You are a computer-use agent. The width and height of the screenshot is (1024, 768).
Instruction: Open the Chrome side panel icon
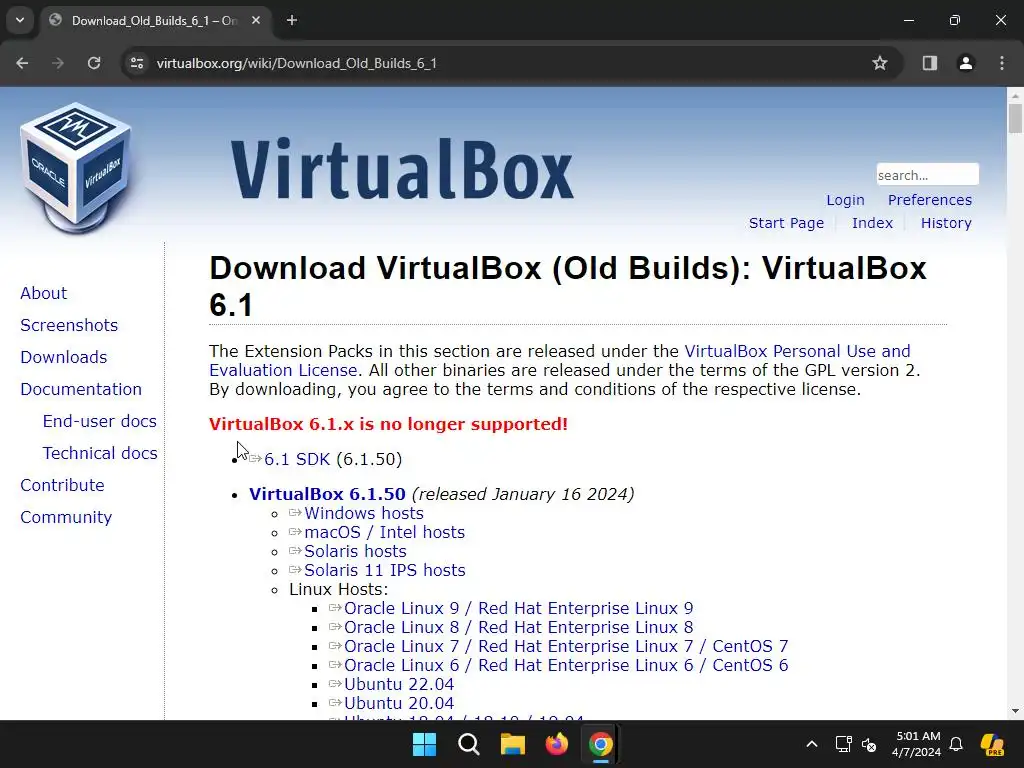[x=930, y=63]
